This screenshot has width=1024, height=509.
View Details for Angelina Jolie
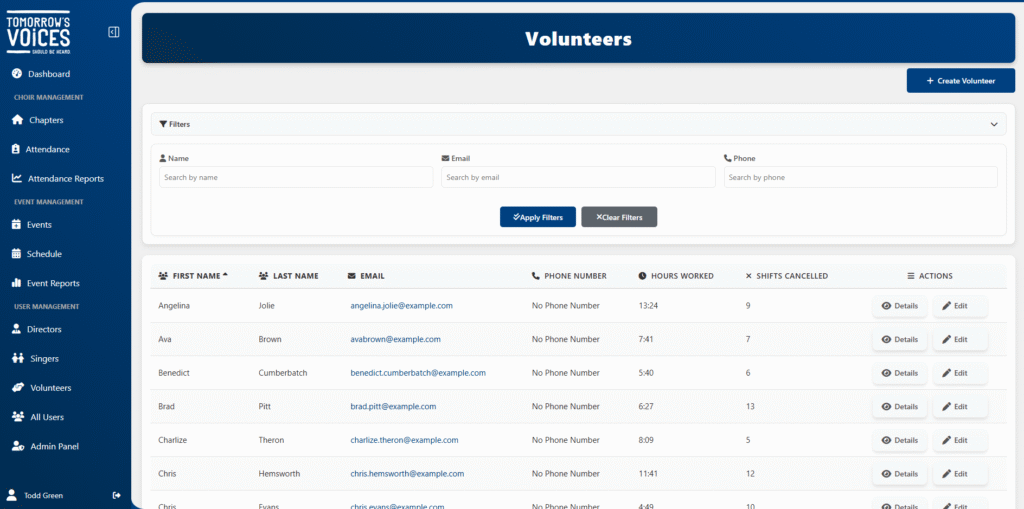[x=899, y=306]
